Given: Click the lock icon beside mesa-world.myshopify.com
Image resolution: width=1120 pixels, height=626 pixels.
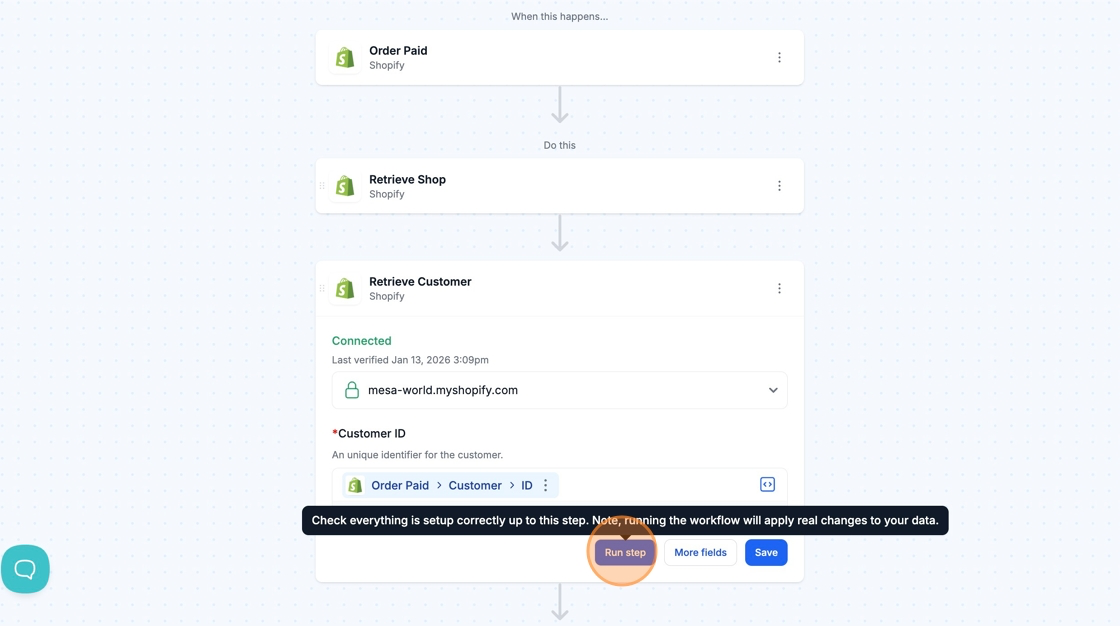Looking at the screenshot, I should tap(352, 391).
